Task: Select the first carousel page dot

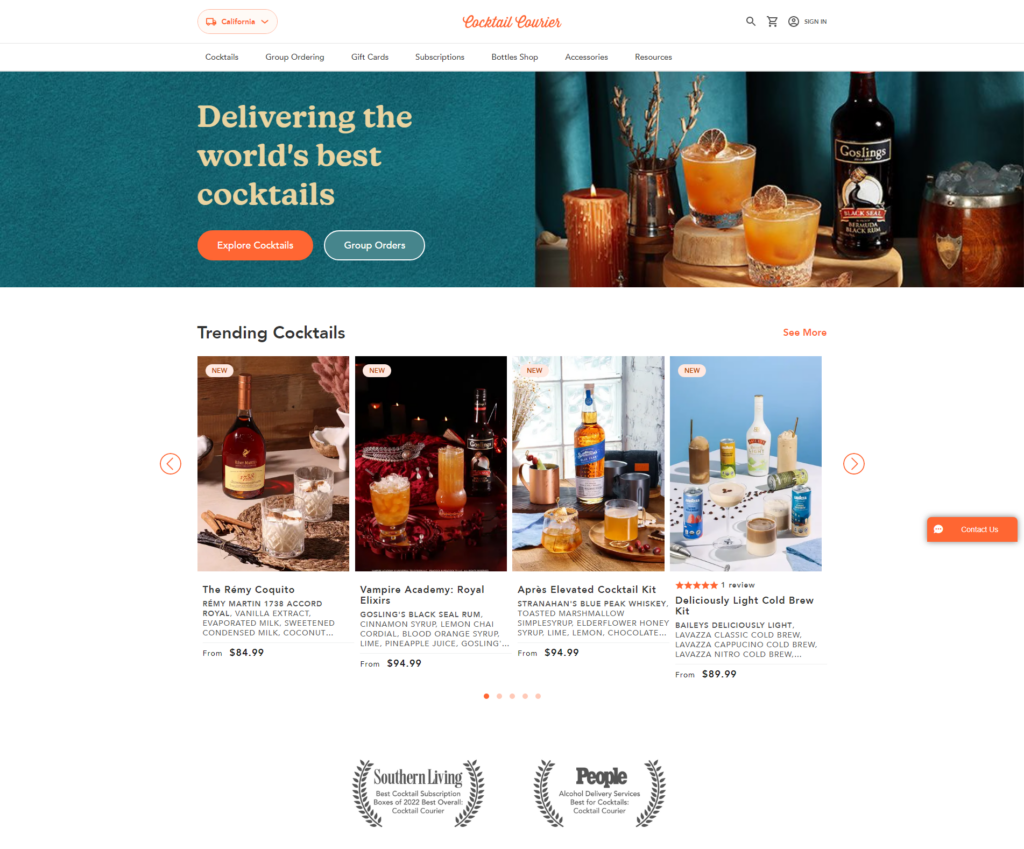Action: tap(486, 696)
